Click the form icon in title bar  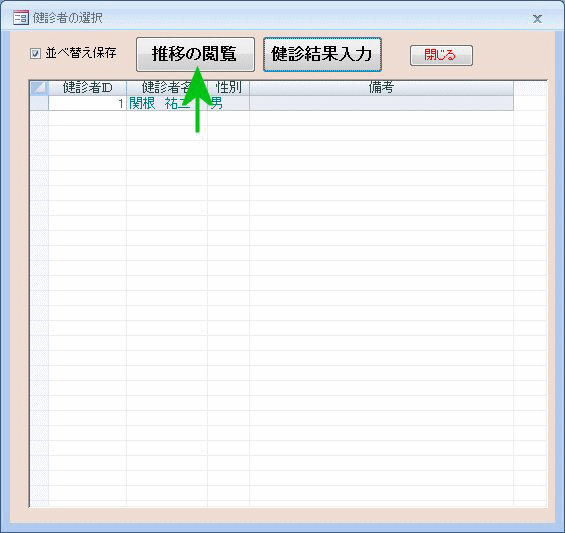tap(21, 18)
